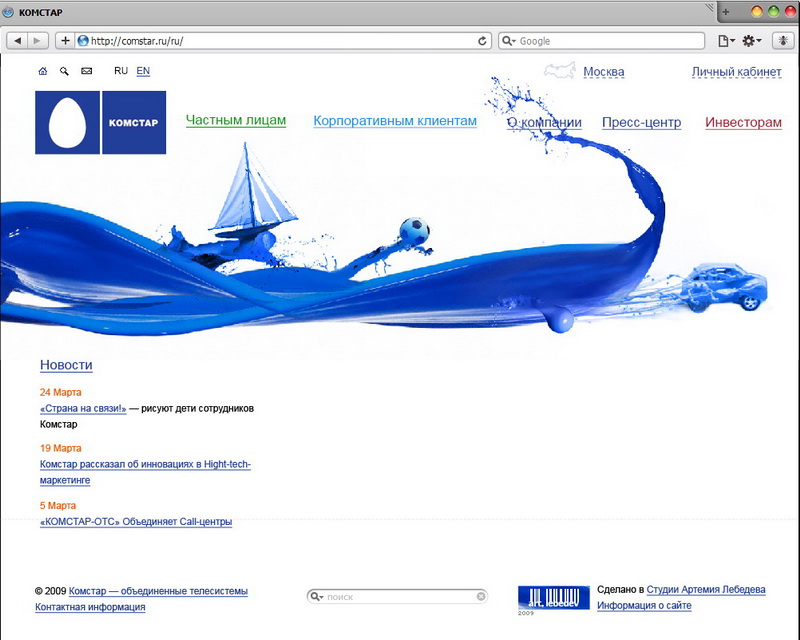Switch the site language to EN

pyautogui.click(x=143, y=71)
